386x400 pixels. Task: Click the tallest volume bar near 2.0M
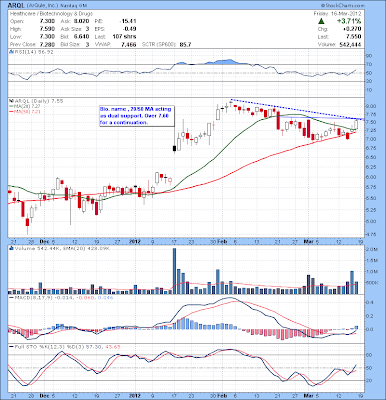[174, 271]
